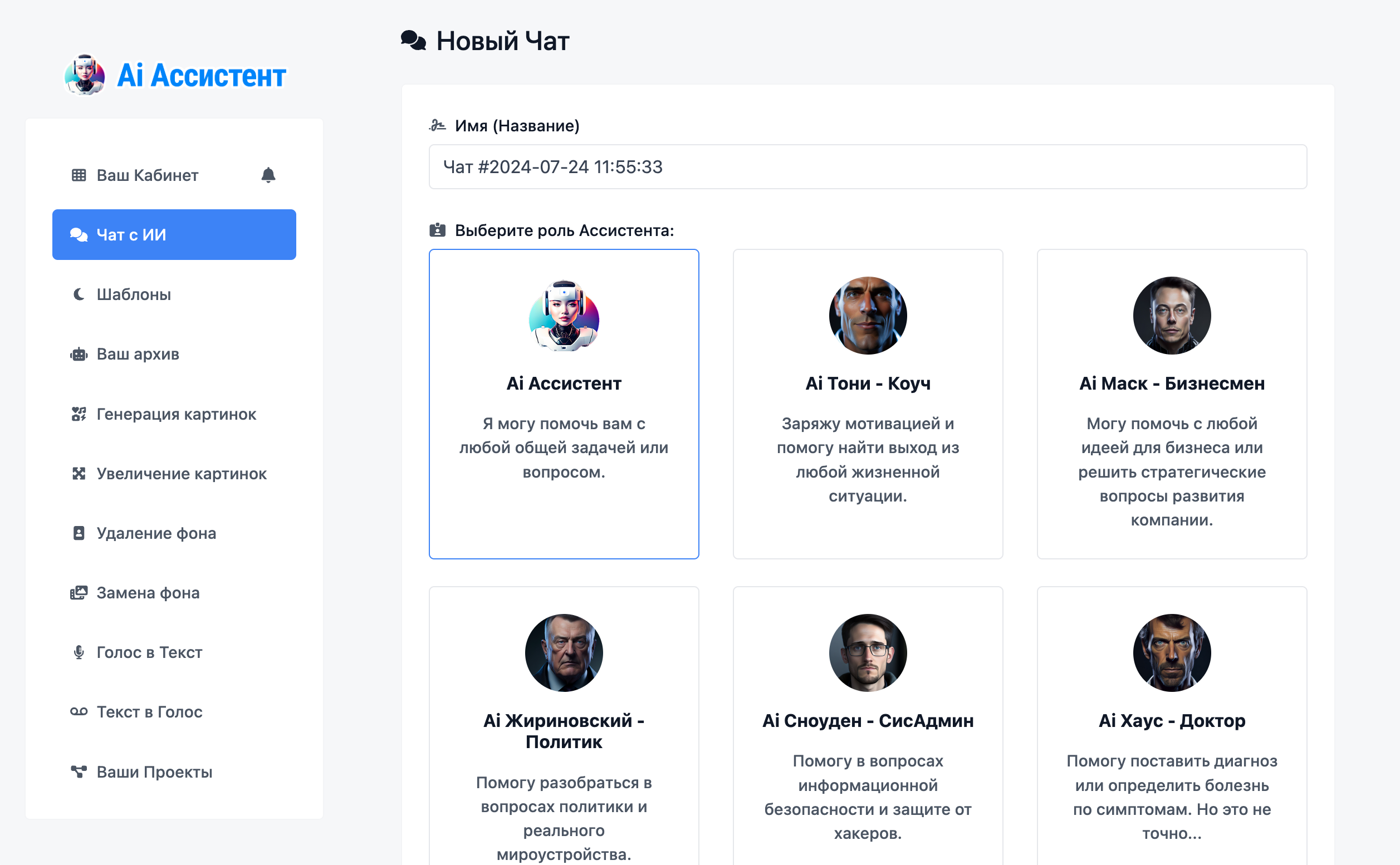Viewport: 1400px width, 865px height.
Task: Select the Ai Тони - Коуч role
Action: (867, 404)
